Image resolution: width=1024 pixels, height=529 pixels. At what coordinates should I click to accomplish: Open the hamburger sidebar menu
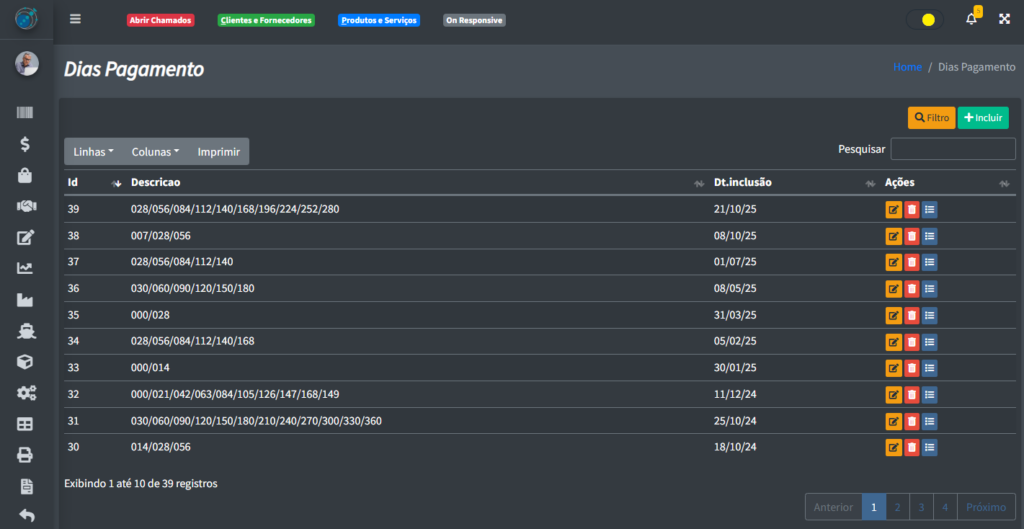pos(76,19)
